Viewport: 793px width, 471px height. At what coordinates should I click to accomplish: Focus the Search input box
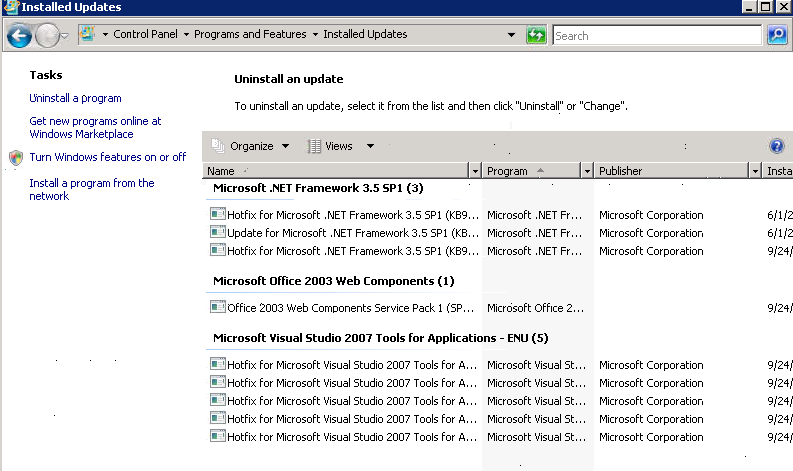point(656,35)
